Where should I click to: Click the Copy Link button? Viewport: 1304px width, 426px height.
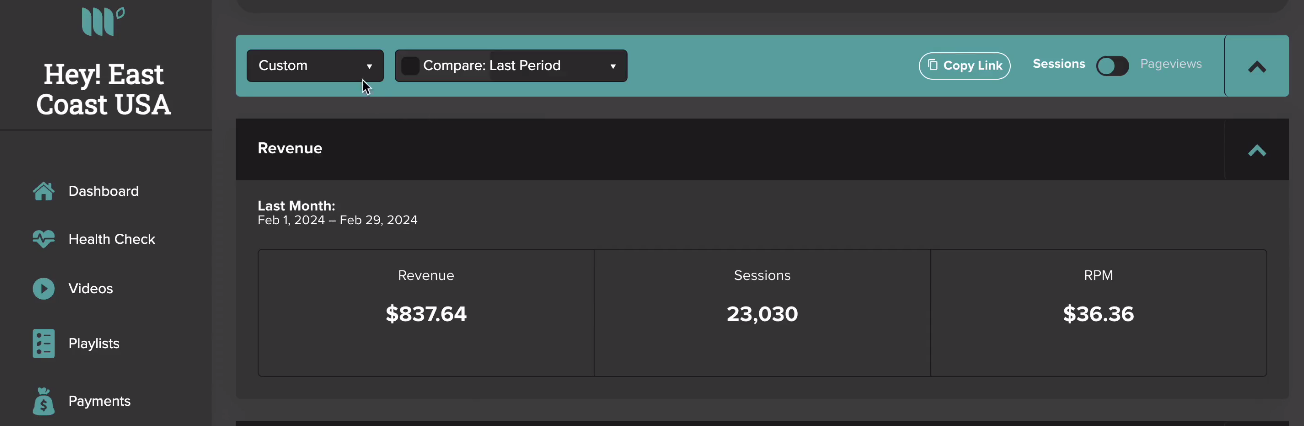coord(965,65)
